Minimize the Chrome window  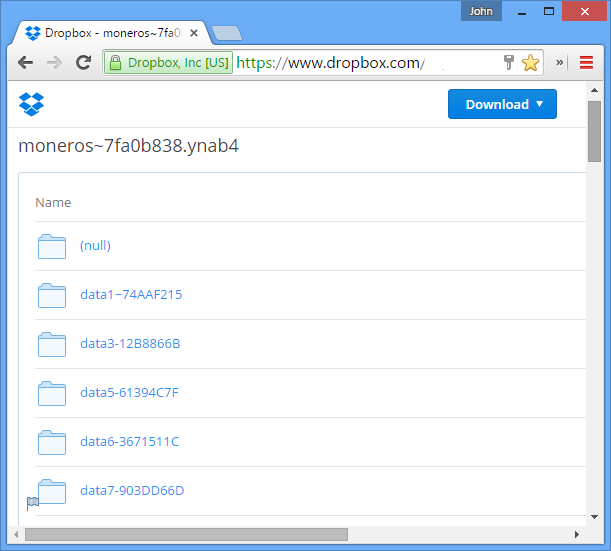(x=522, y=12)
